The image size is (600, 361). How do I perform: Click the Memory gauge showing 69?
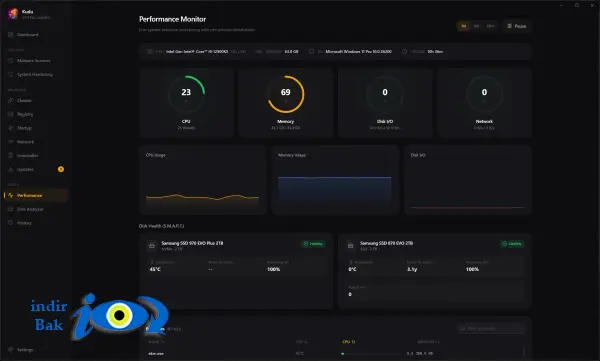click(285, 94)
